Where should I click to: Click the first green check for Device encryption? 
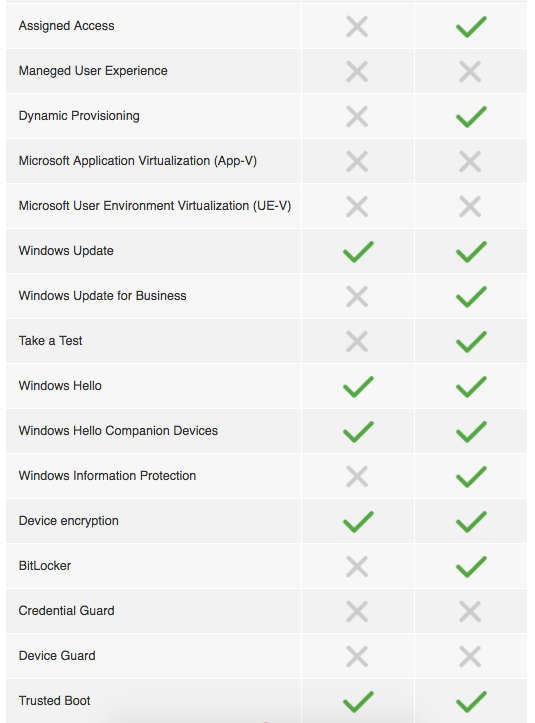pyautogui.click(x=358, y=522)
